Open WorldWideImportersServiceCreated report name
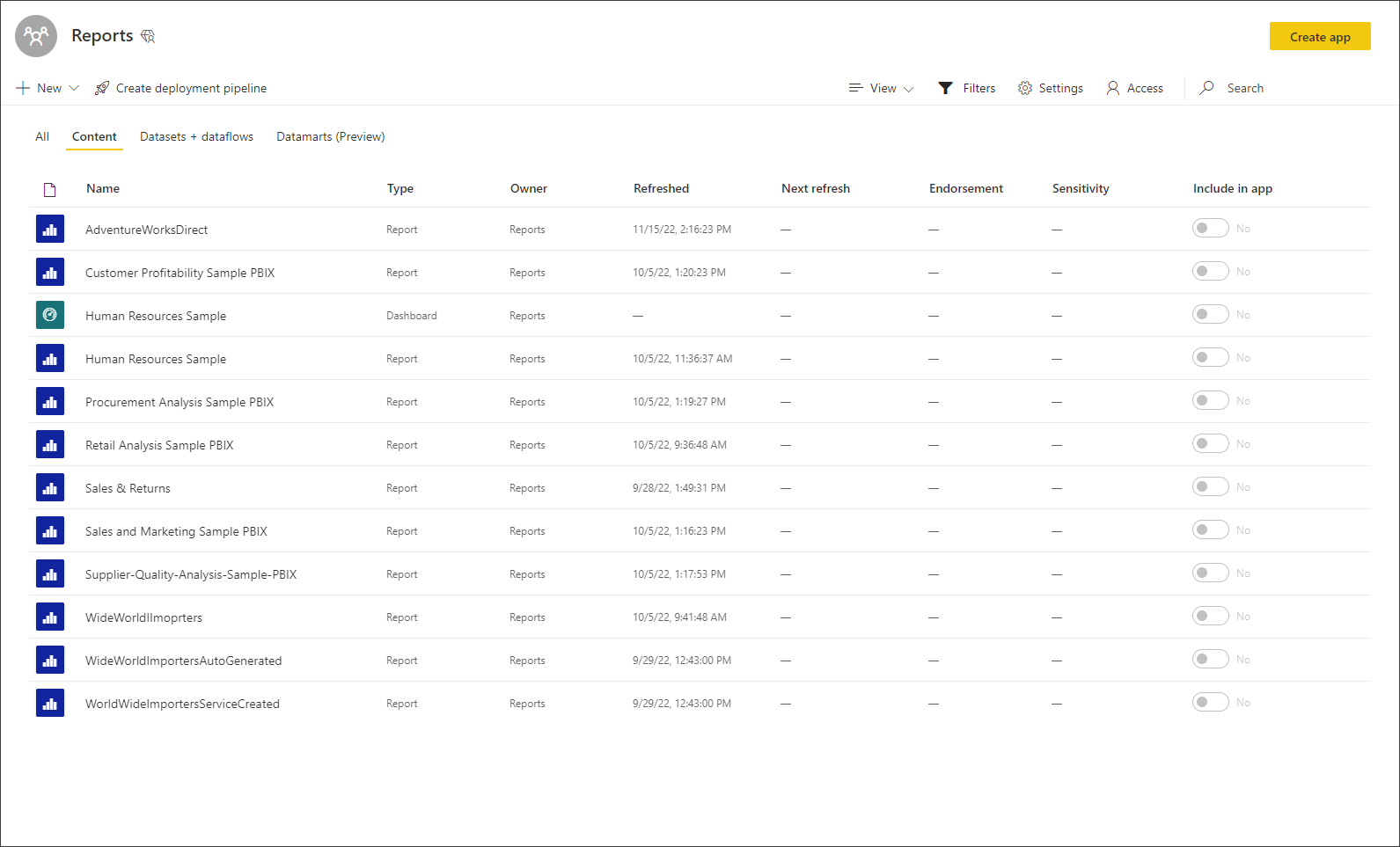 [x=182, y=704]
